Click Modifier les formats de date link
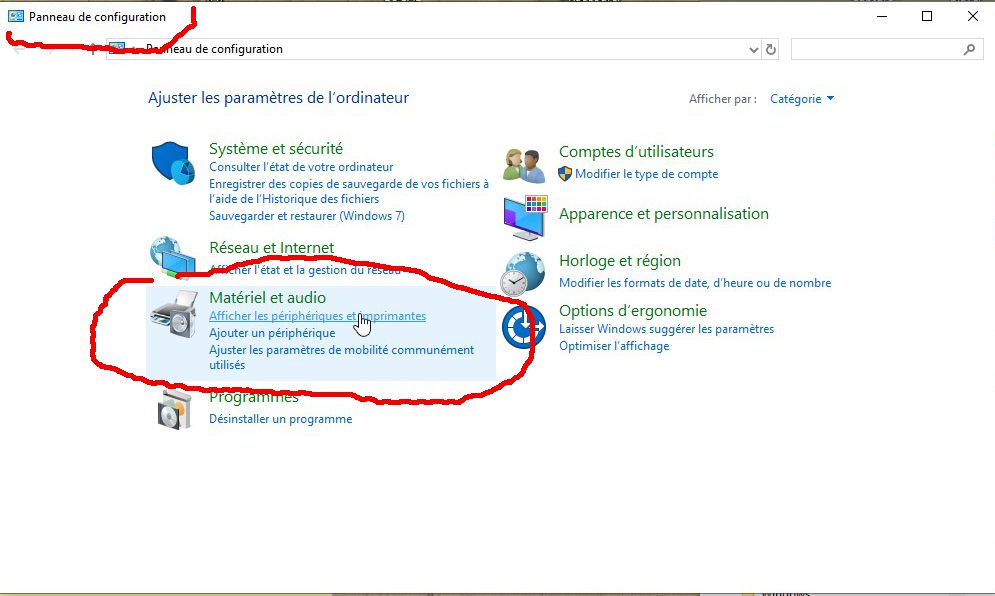995x596 pixels. [695, 283]
